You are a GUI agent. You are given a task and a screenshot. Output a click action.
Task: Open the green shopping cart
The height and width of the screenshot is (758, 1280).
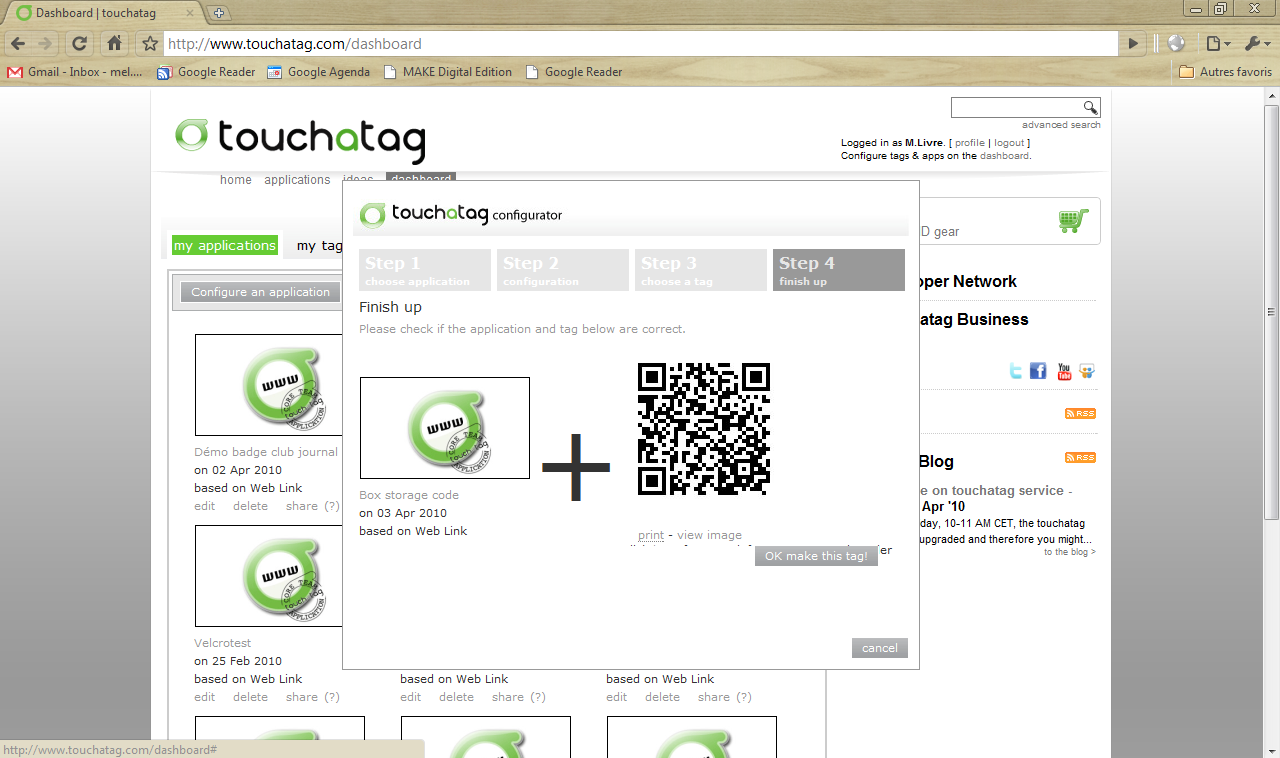[x=1073, y=220]
